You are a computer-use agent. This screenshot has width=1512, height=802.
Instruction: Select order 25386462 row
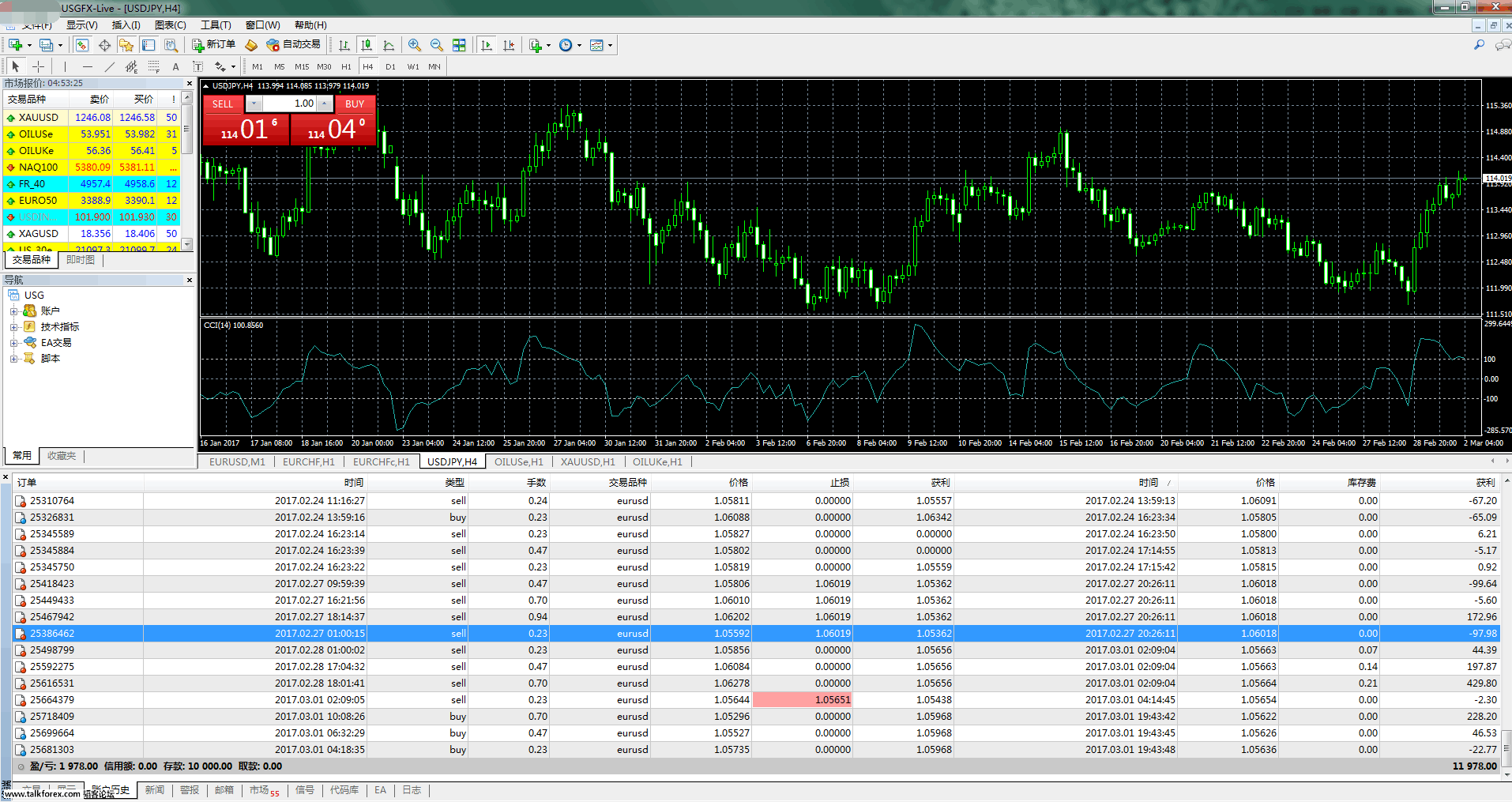(x=756, y=634)
